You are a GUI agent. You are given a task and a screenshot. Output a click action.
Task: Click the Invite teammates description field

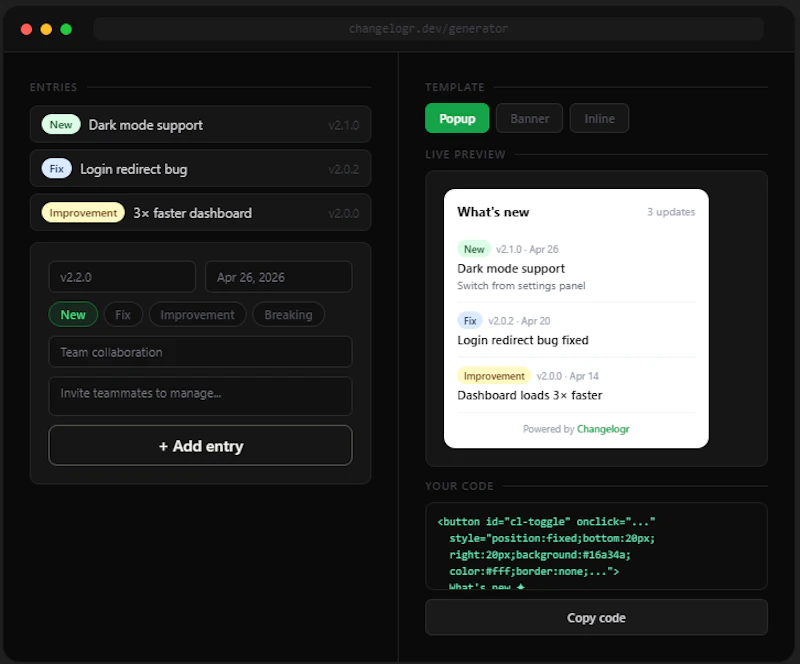coord(201,396)
